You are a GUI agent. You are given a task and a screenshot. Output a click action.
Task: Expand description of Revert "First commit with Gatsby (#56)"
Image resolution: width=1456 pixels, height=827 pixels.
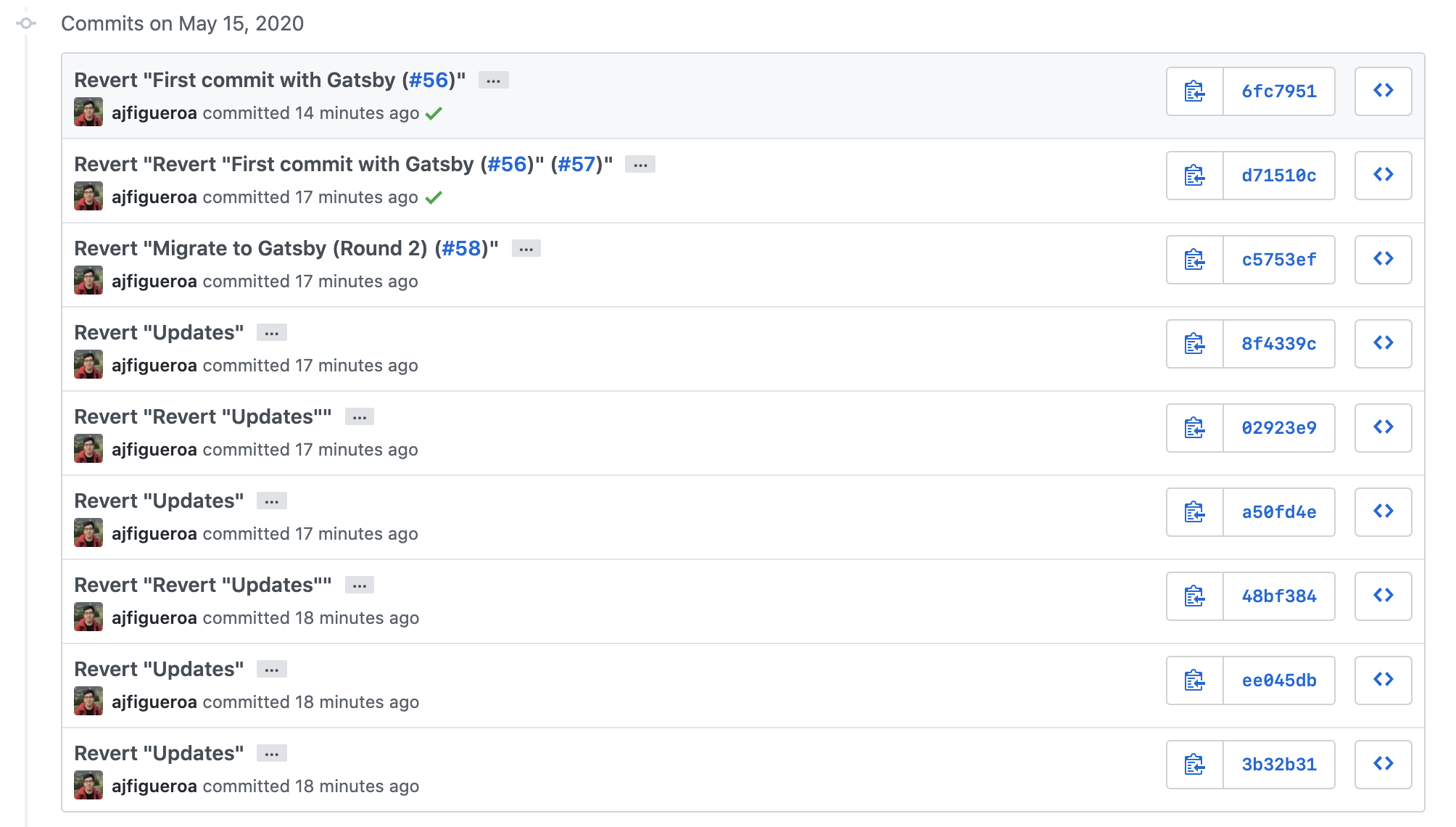coord(494,81)
